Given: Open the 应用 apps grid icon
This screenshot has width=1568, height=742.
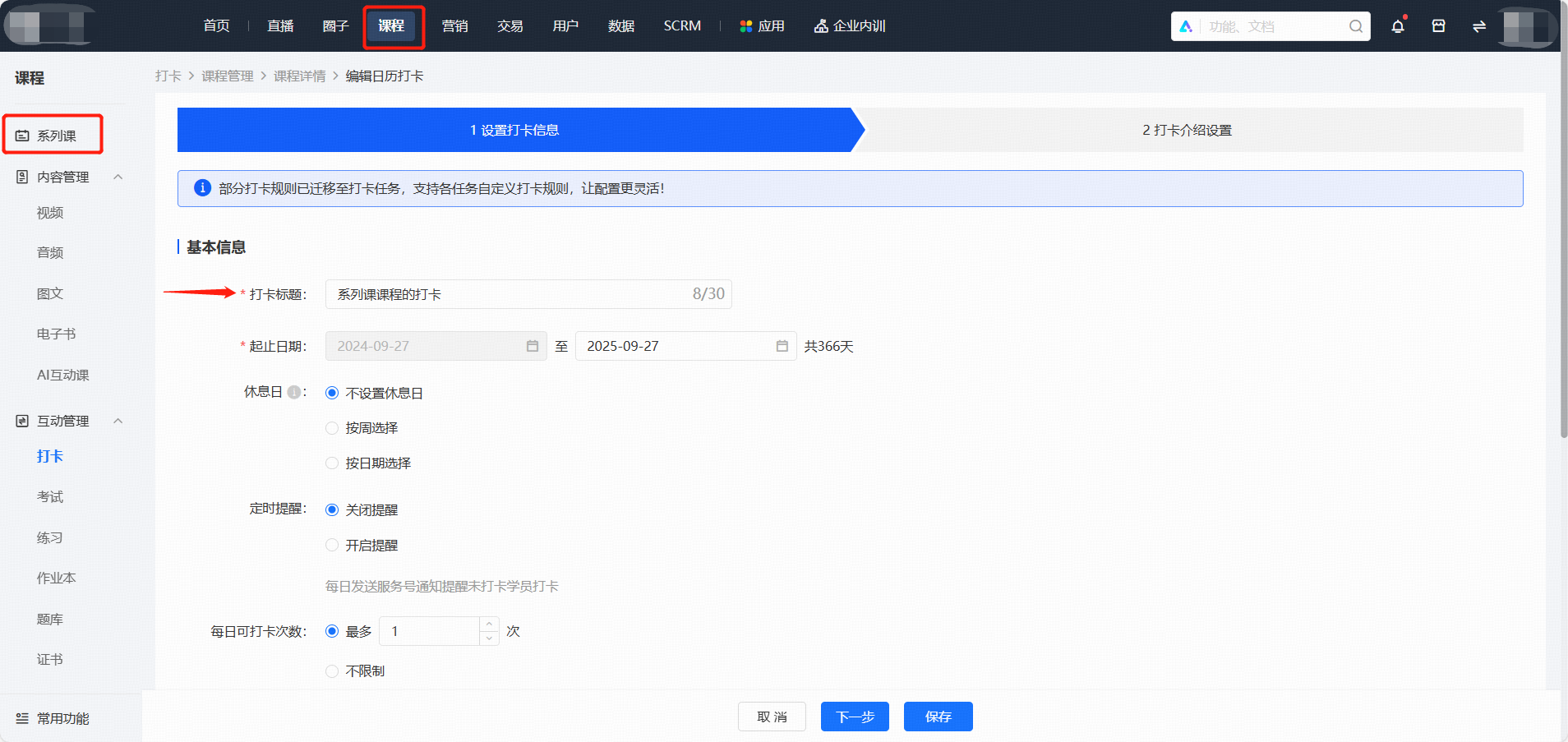Looking at the screenshot, I should [746, 26].
